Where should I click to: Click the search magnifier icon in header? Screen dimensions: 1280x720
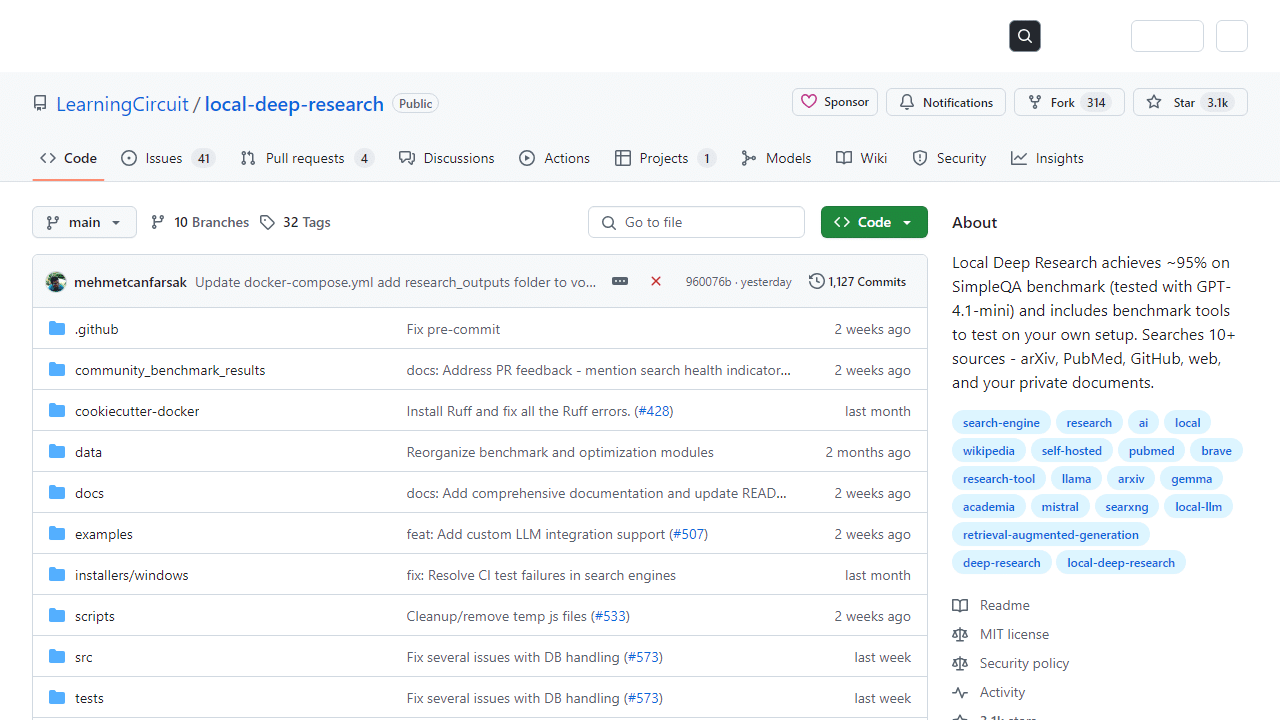tap(1025, 36)
